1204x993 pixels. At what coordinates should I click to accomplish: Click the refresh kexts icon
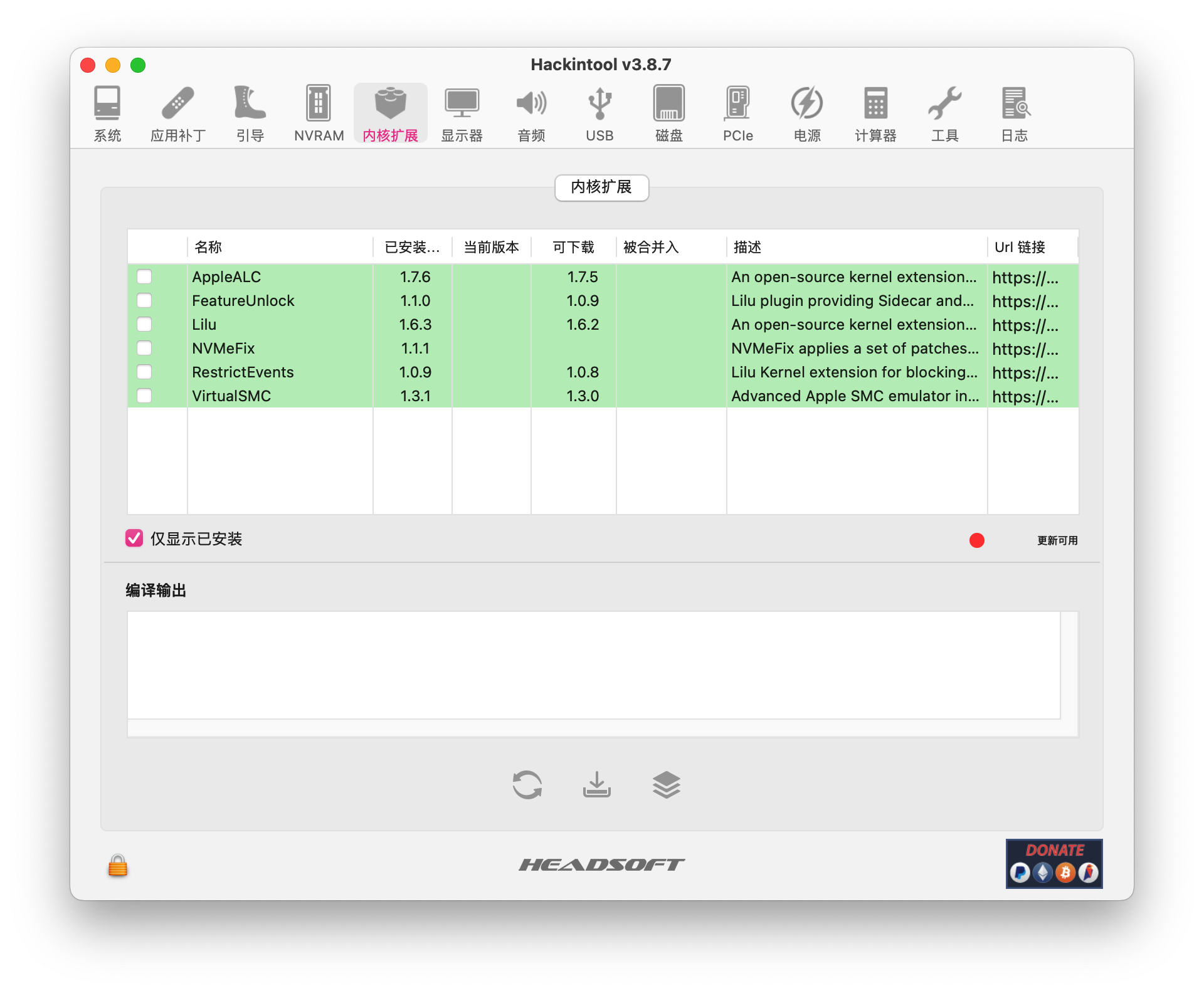(x=527, y=784)
